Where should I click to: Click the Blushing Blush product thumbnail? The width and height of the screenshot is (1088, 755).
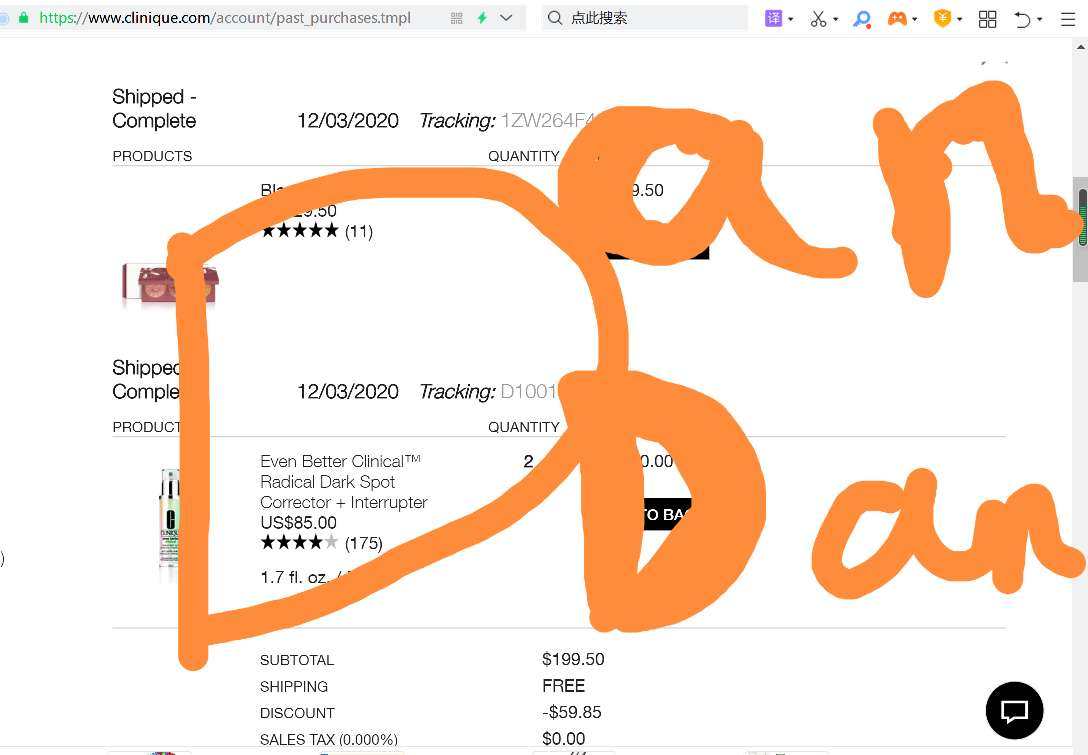[170, 284]
